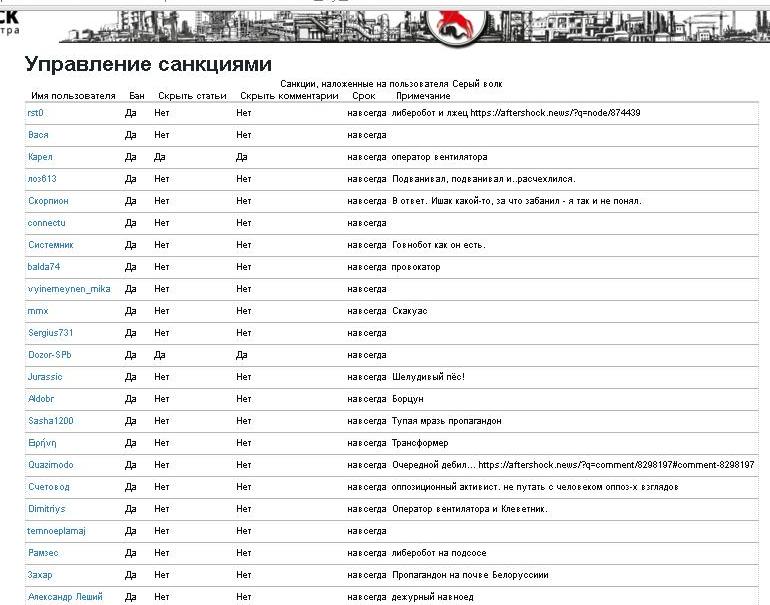Viewport: 770px width, 605px height.
Task: Click the column header Бан
Action: (x=137, y=96)
